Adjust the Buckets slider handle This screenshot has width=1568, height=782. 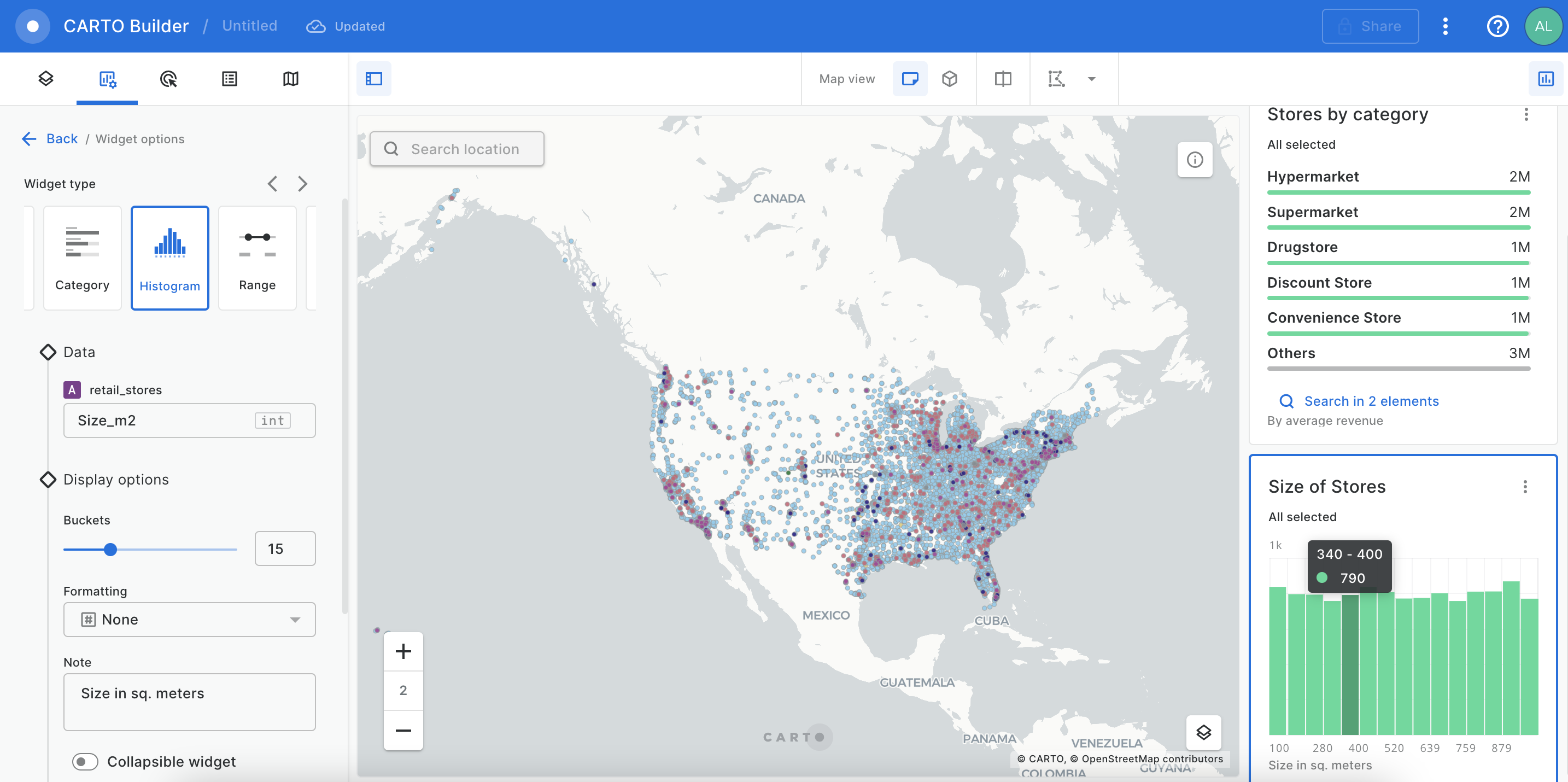[x=110, y=550]
